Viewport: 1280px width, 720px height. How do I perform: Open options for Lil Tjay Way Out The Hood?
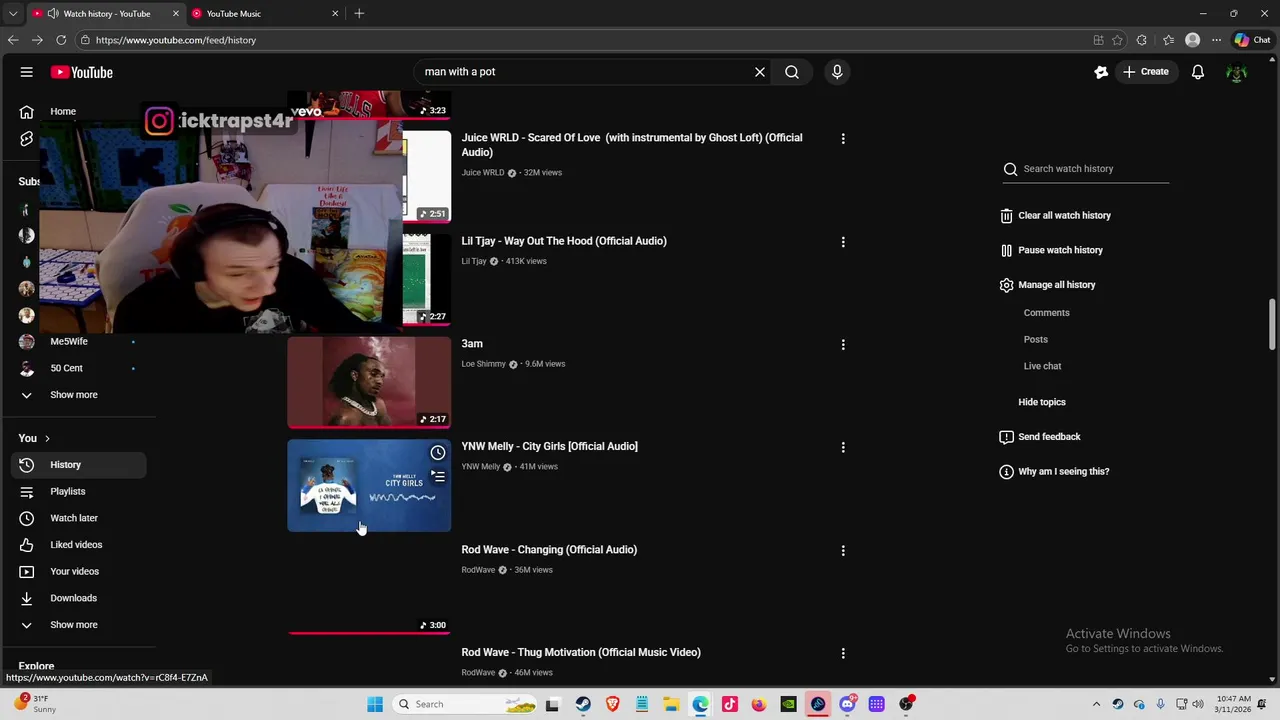tap(843, 242)
